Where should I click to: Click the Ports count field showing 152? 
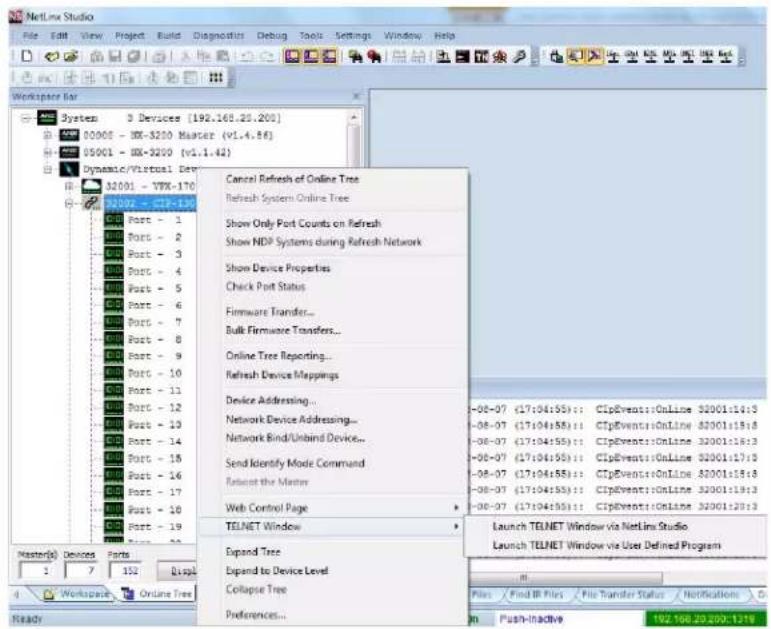pyautogui.click(x=125, y=570)
